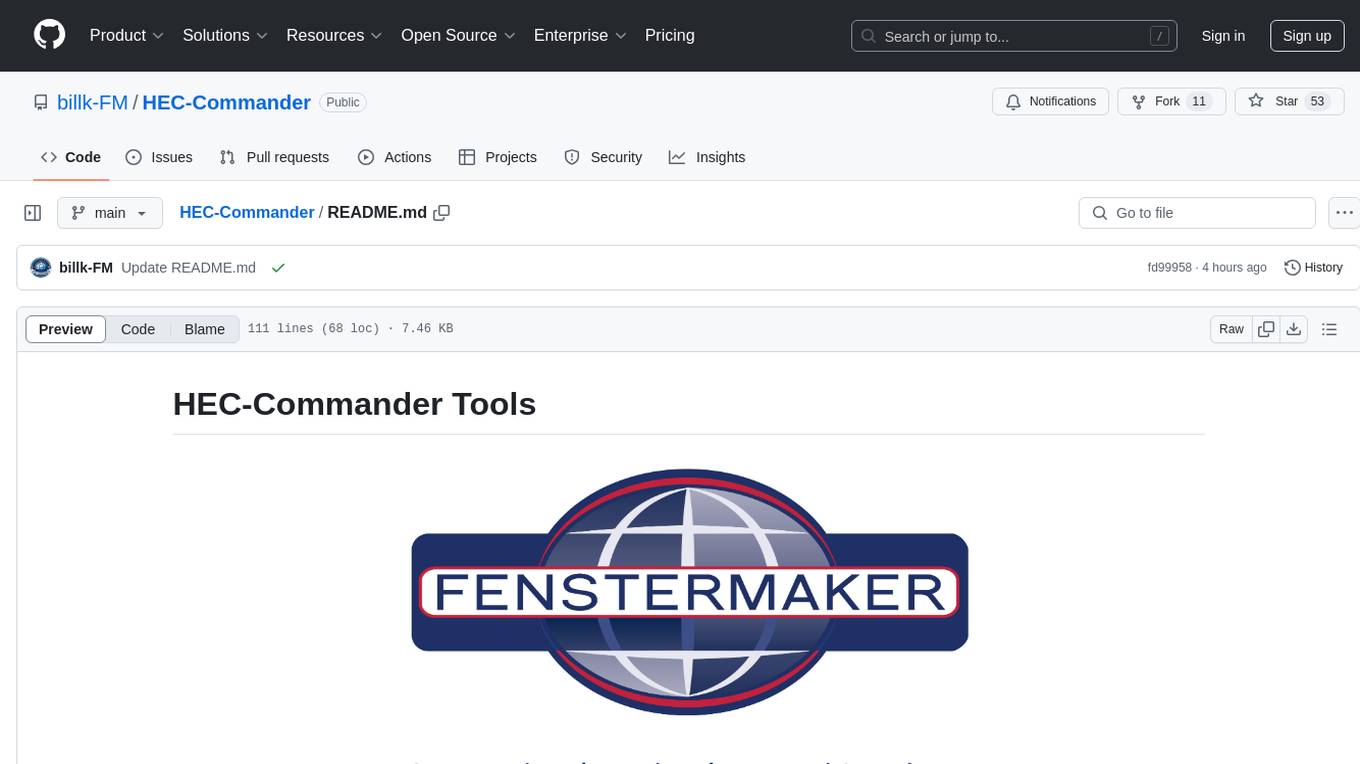Click the HEC-Commander Tools heading
This screenshot has height=764, width=1360.
point(354,404)
